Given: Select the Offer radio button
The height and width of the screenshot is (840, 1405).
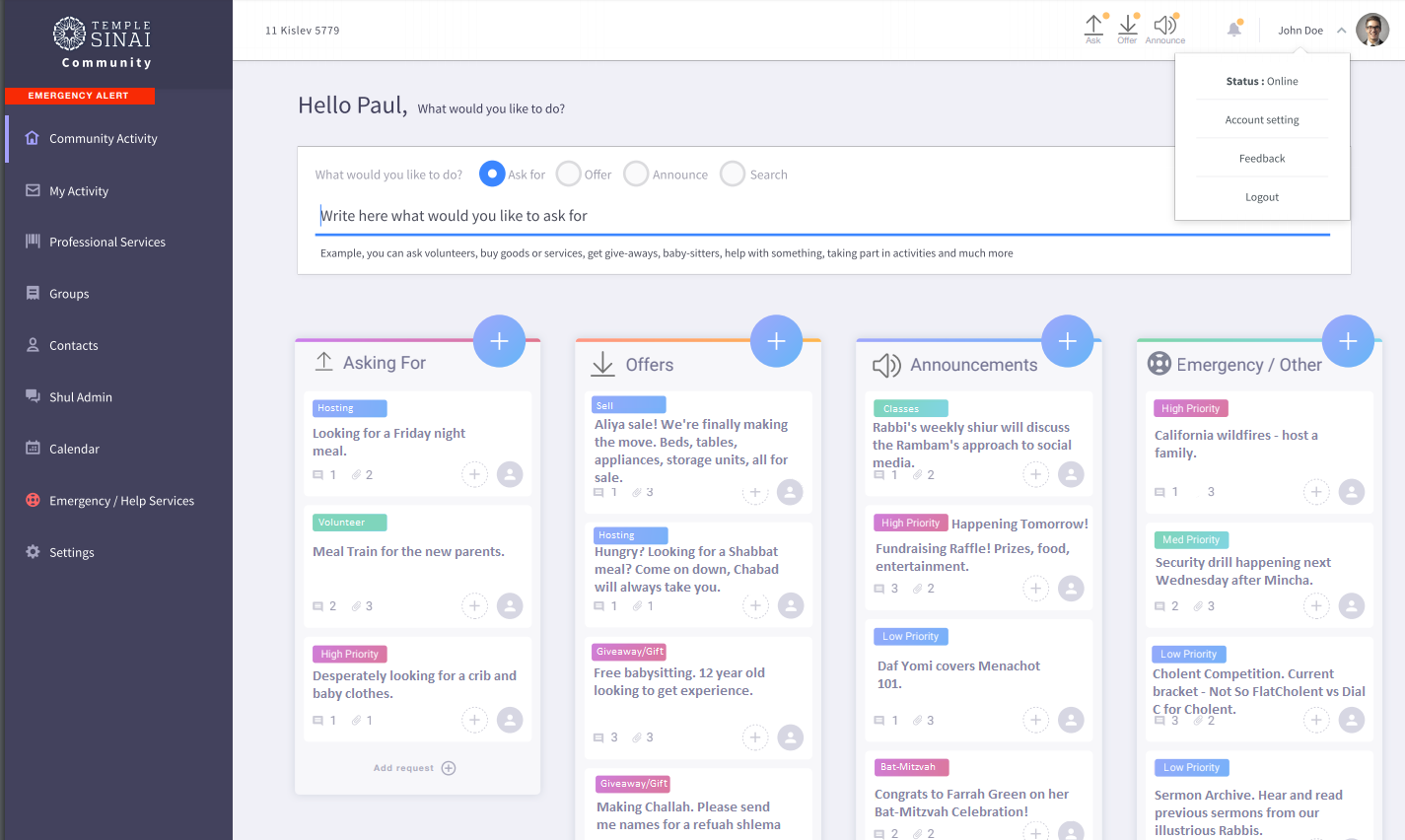Looking at the screenshot, I should [568, 175].
